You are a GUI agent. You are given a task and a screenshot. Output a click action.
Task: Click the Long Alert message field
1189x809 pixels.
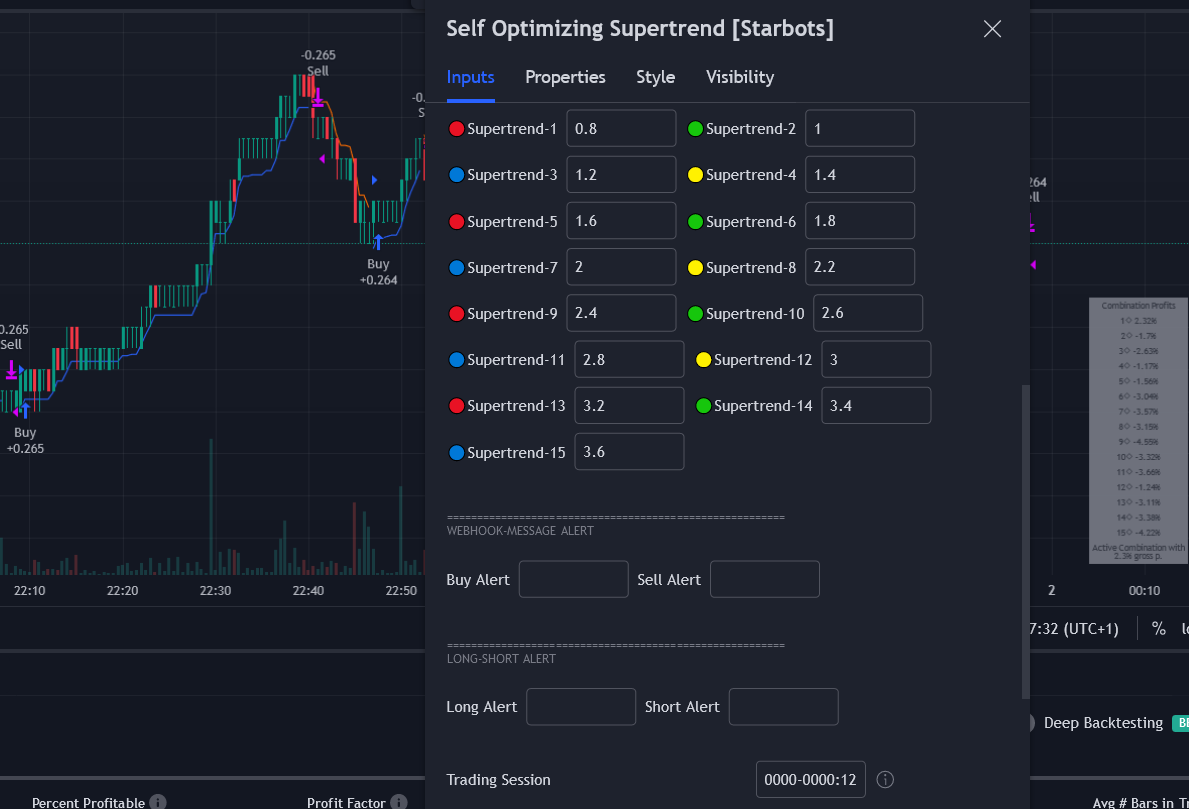coord(581,707)
